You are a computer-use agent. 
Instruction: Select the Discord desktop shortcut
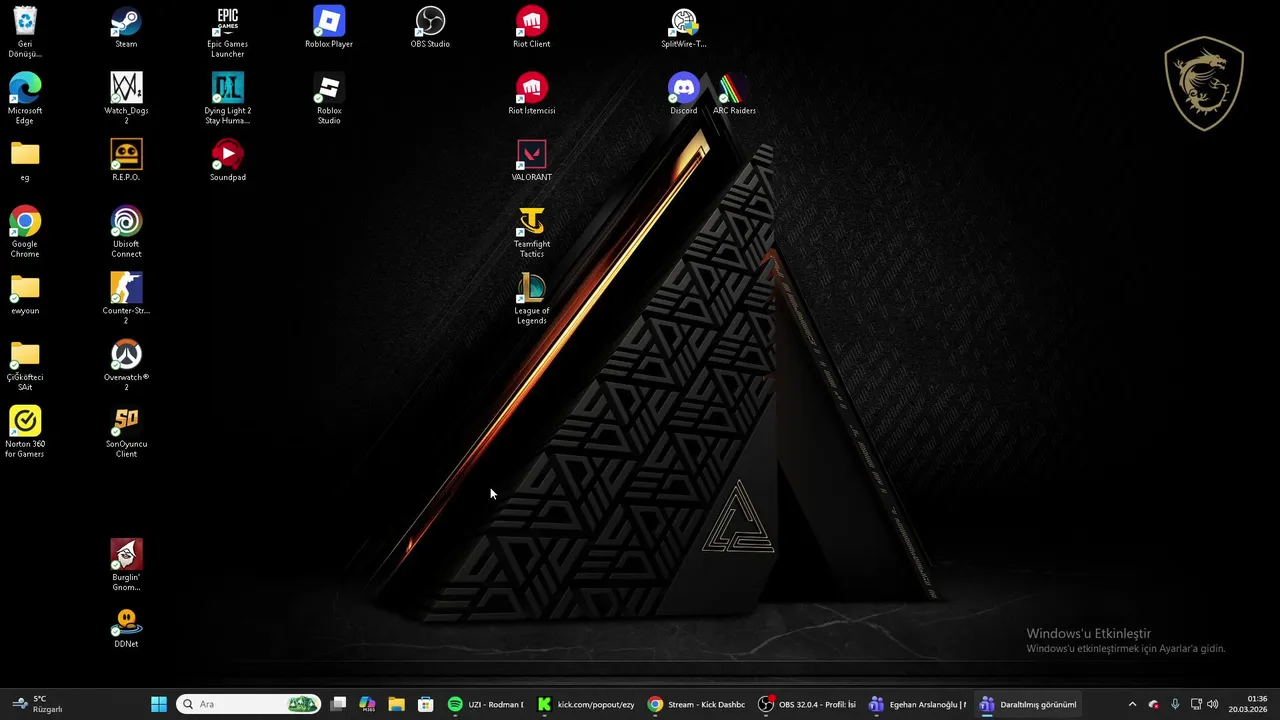click(x=684, y=93)
